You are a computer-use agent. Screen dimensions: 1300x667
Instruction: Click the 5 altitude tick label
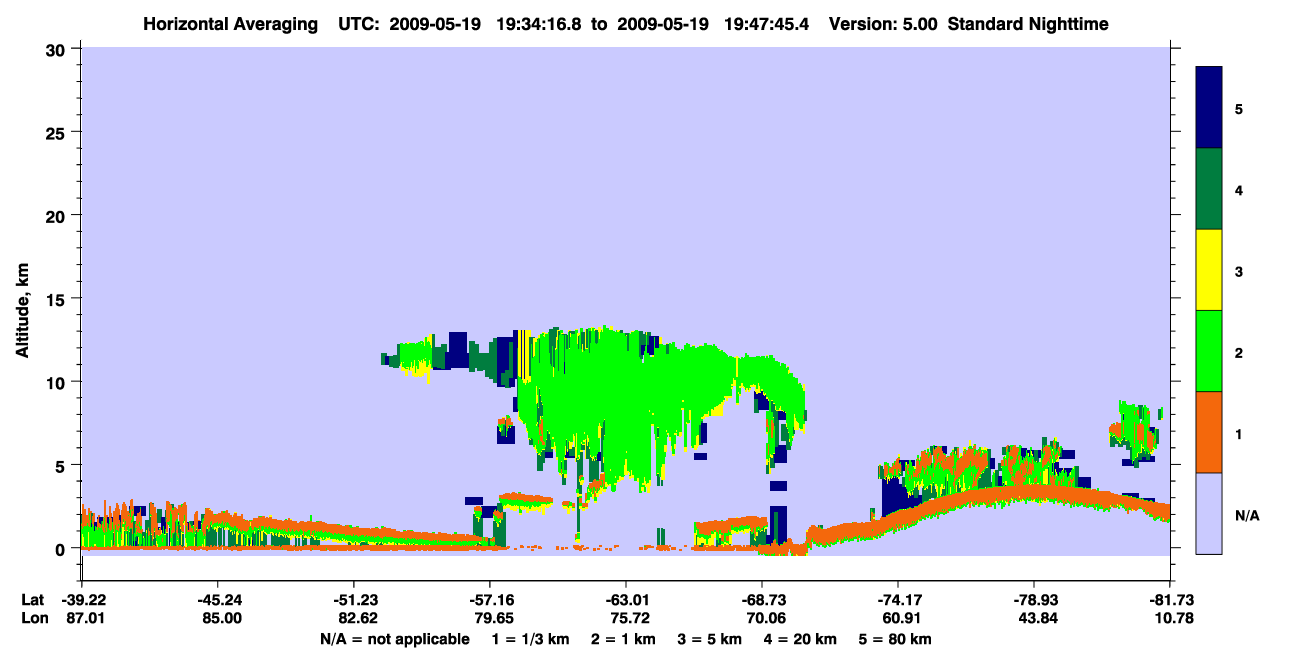click(62, 465)
